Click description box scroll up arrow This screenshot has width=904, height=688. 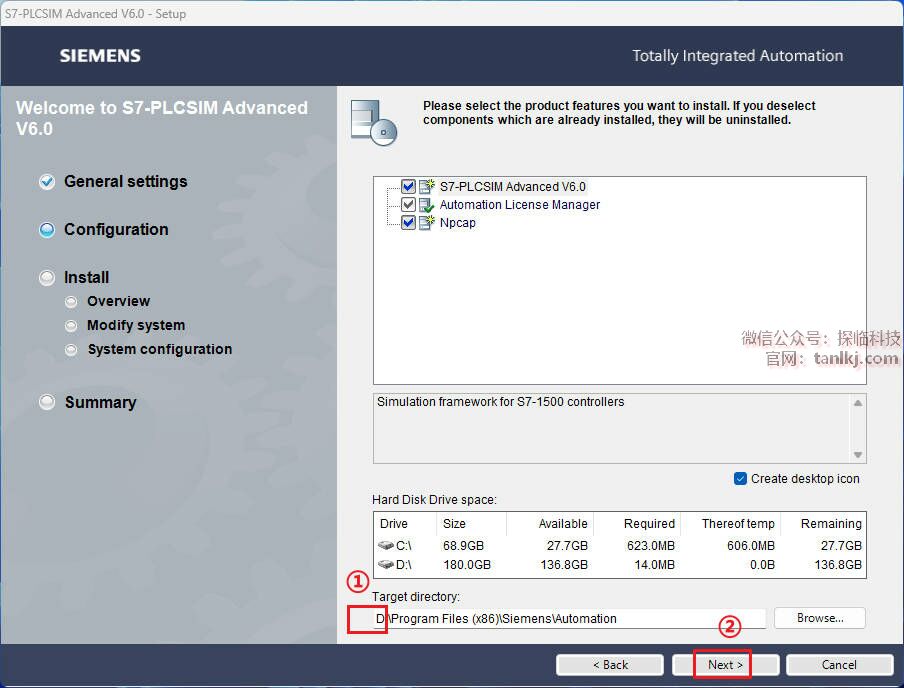[x=858, y=403]
